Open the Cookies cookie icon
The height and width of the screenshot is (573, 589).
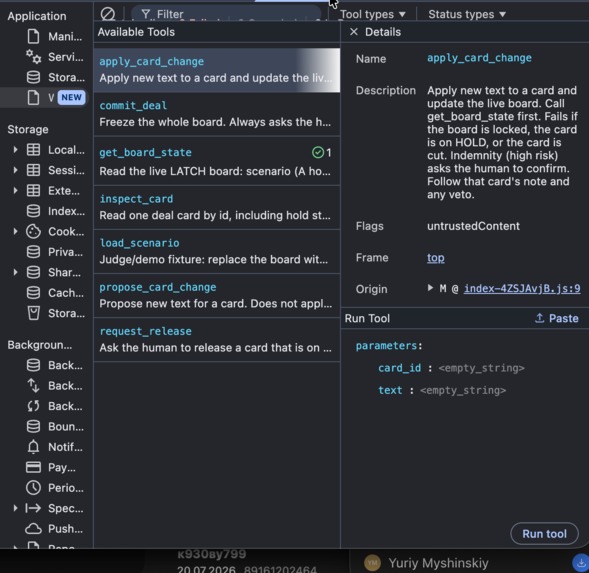(x=33, y=231)
